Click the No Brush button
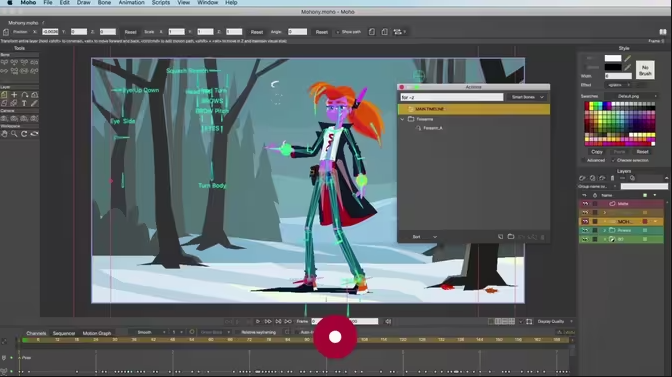This screenshot has width=672, height=377. pos(645,70)
